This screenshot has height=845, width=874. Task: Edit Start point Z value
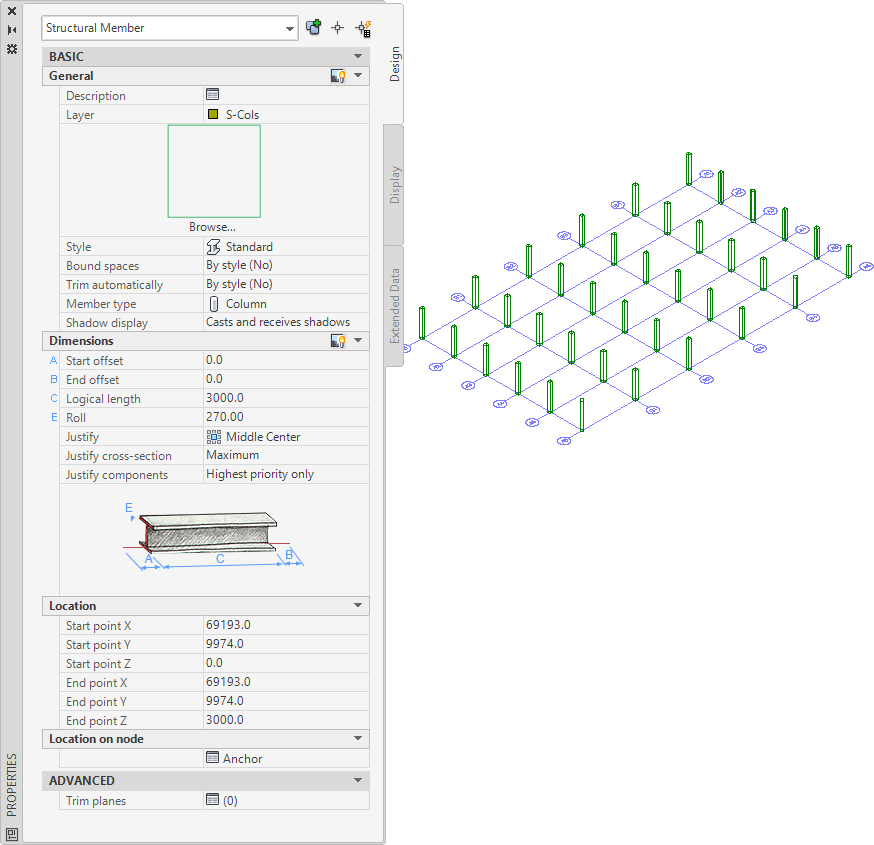286,663
